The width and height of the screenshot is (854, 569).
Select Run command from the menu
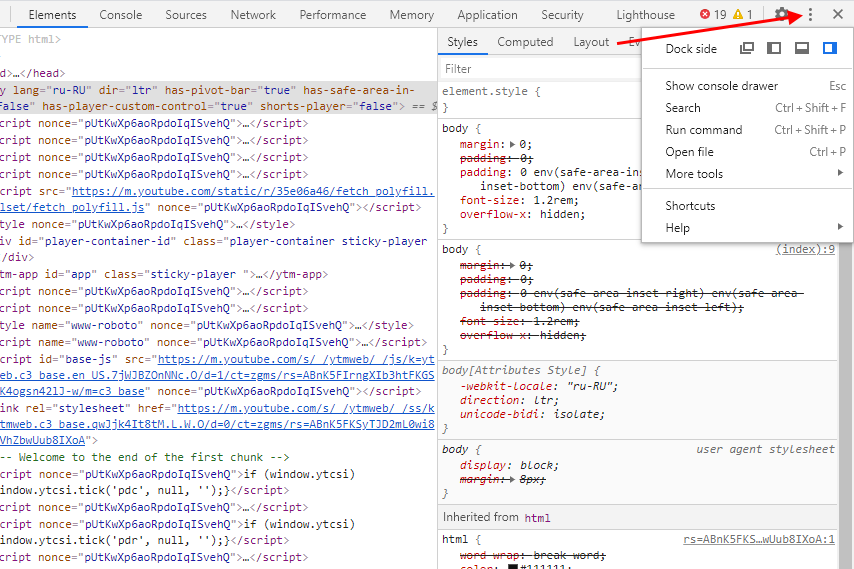click(x=704, y=130)
